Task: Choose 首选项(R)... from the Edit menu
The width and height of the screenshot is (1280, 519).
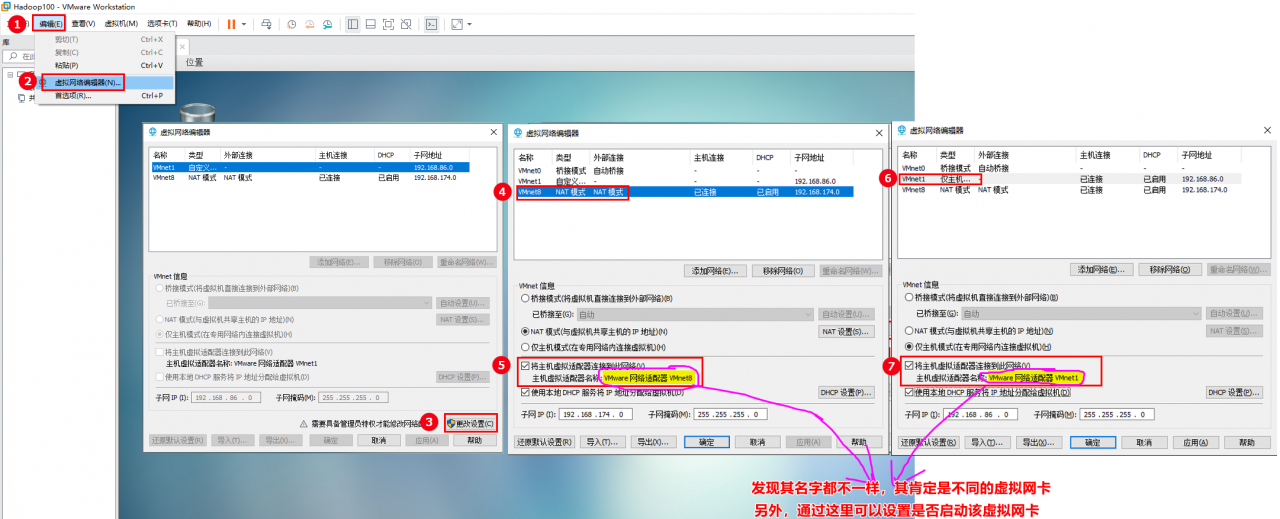Action: tap(104, 96)
